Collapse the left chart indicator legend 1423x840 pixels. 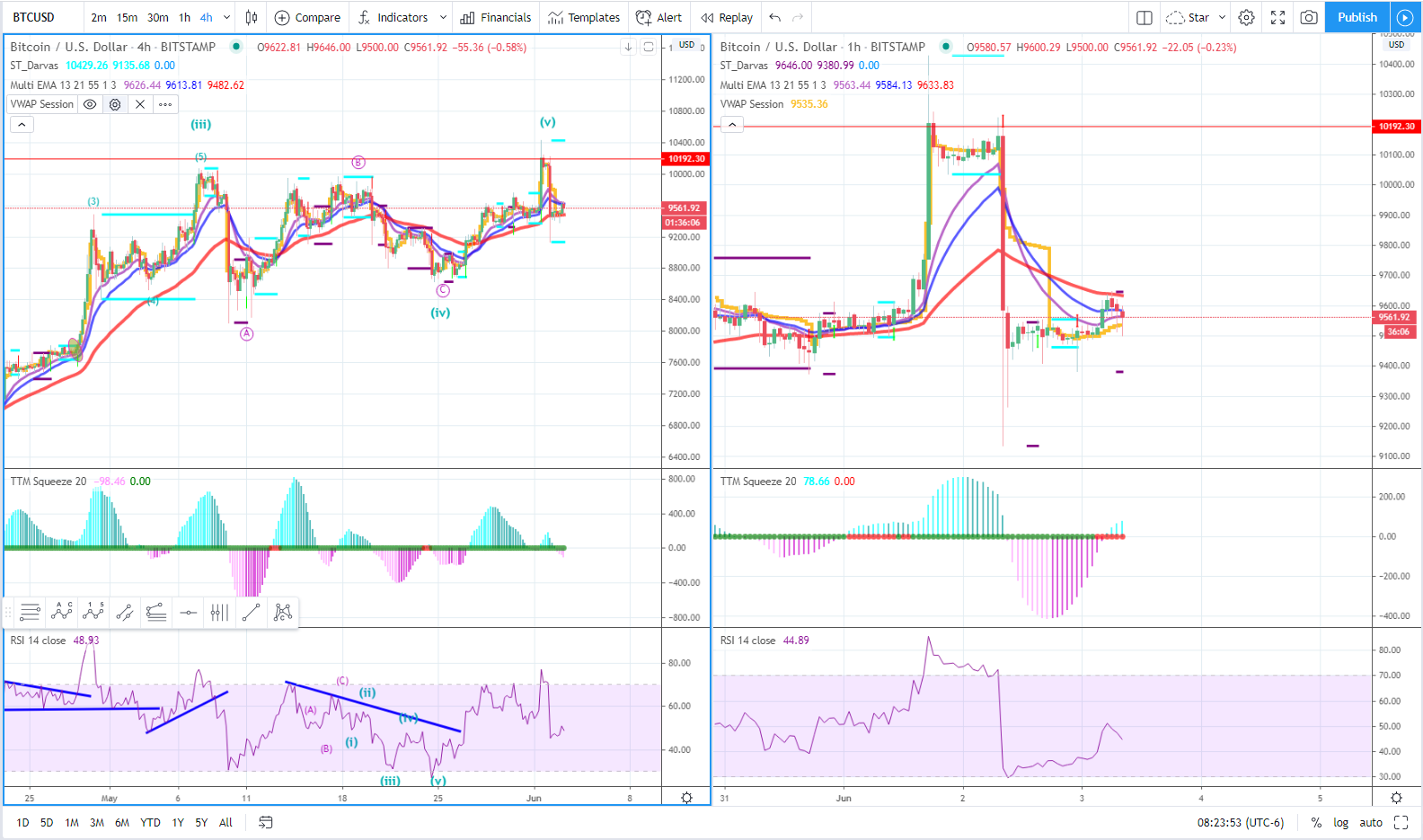coord(22,124)
